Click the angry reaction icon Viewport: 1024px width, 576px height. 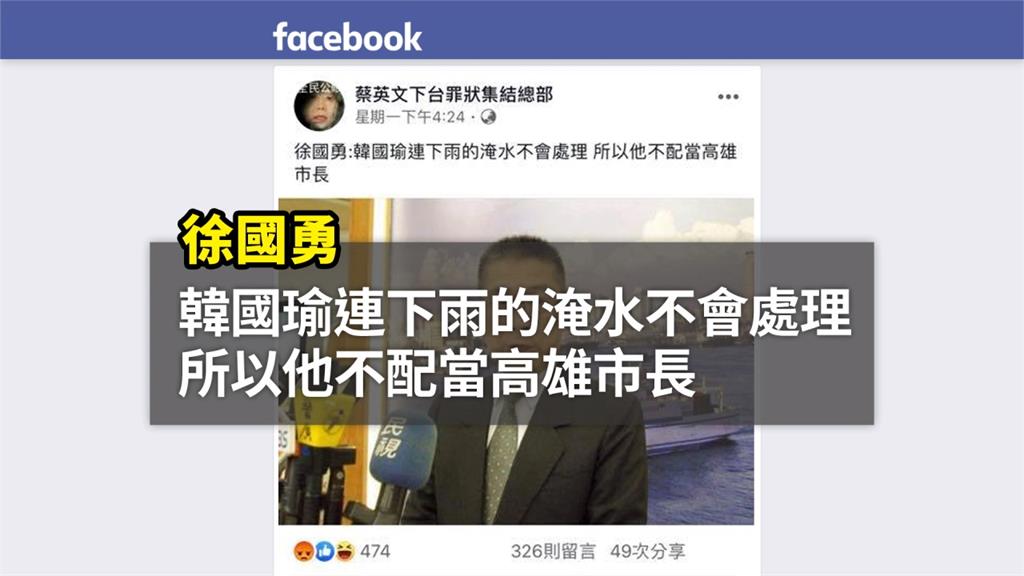pyautogui.click(x=304, y=551)
